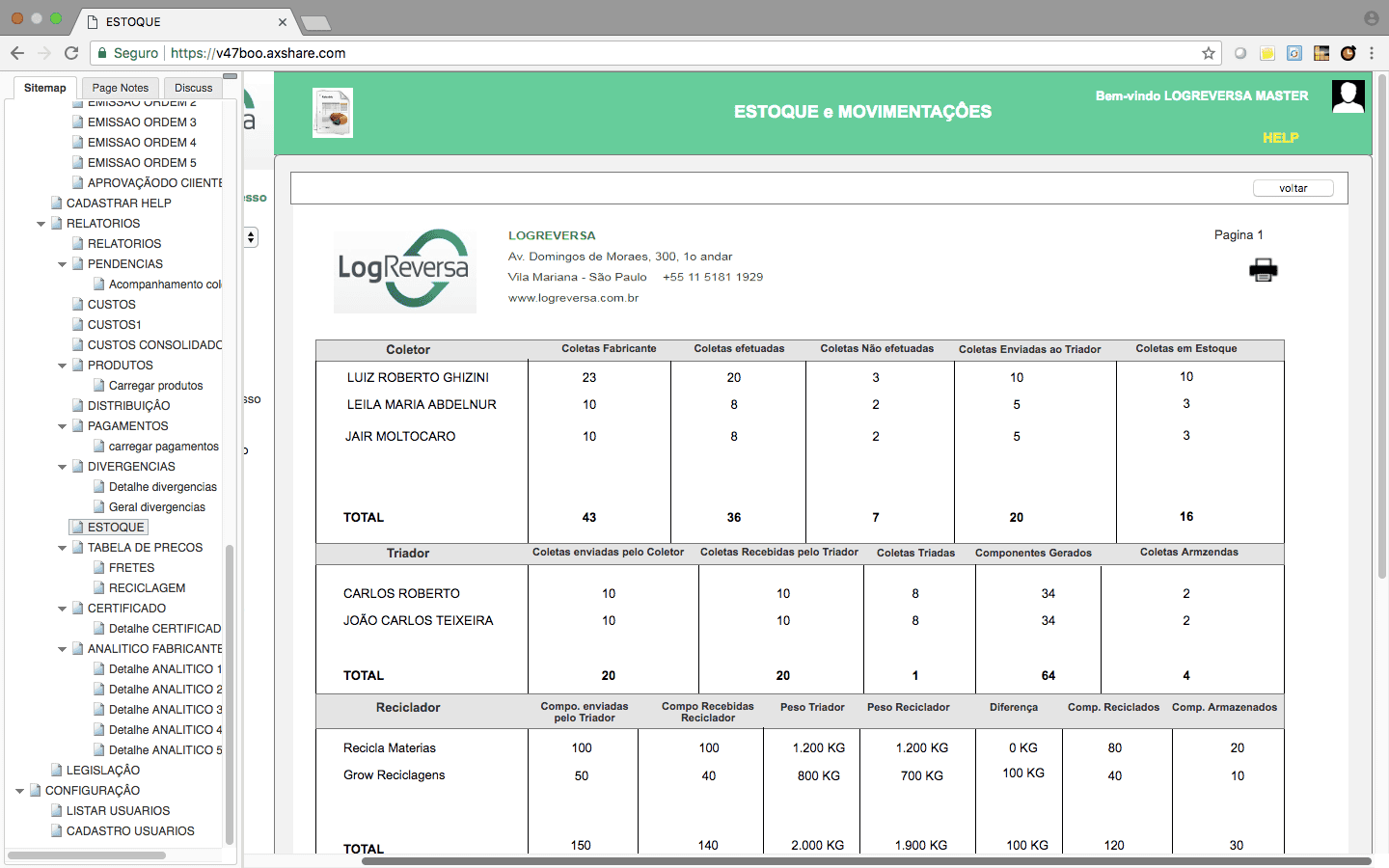
Task: Open CADASTRAR HELP page in sitemap
Action: (119, 203)
